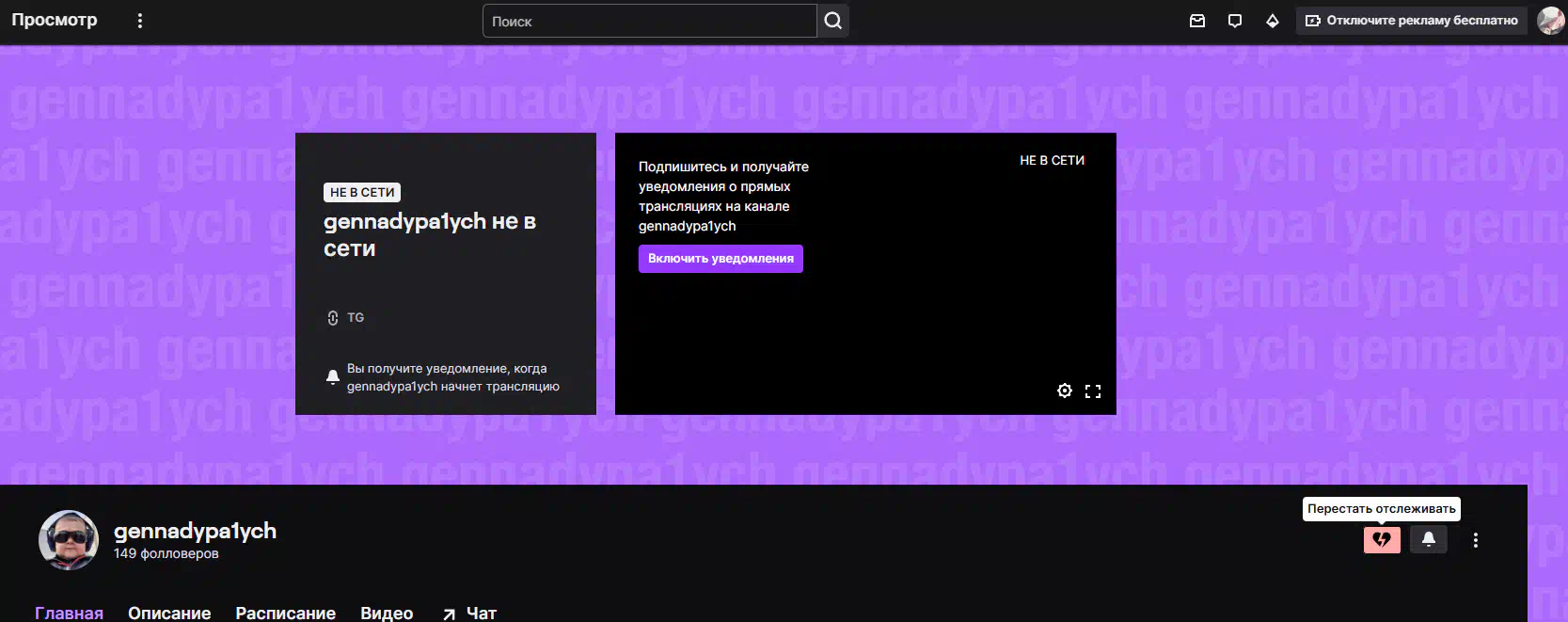Viewport: 1568px width, 622px height.
Task: Click the link chain icon beside TG
Action: click(x=333, y=318)
